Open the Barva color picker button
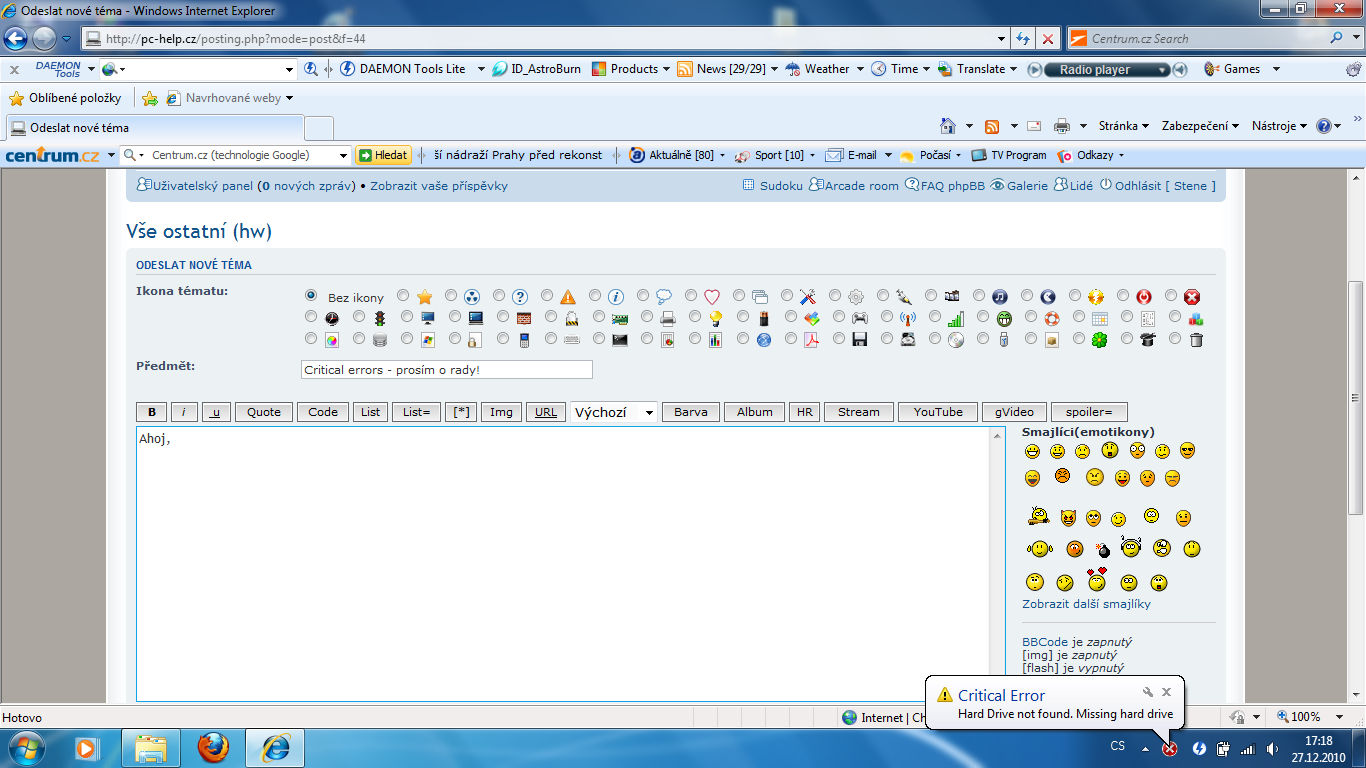1366x768 pixels. point(690,412)
